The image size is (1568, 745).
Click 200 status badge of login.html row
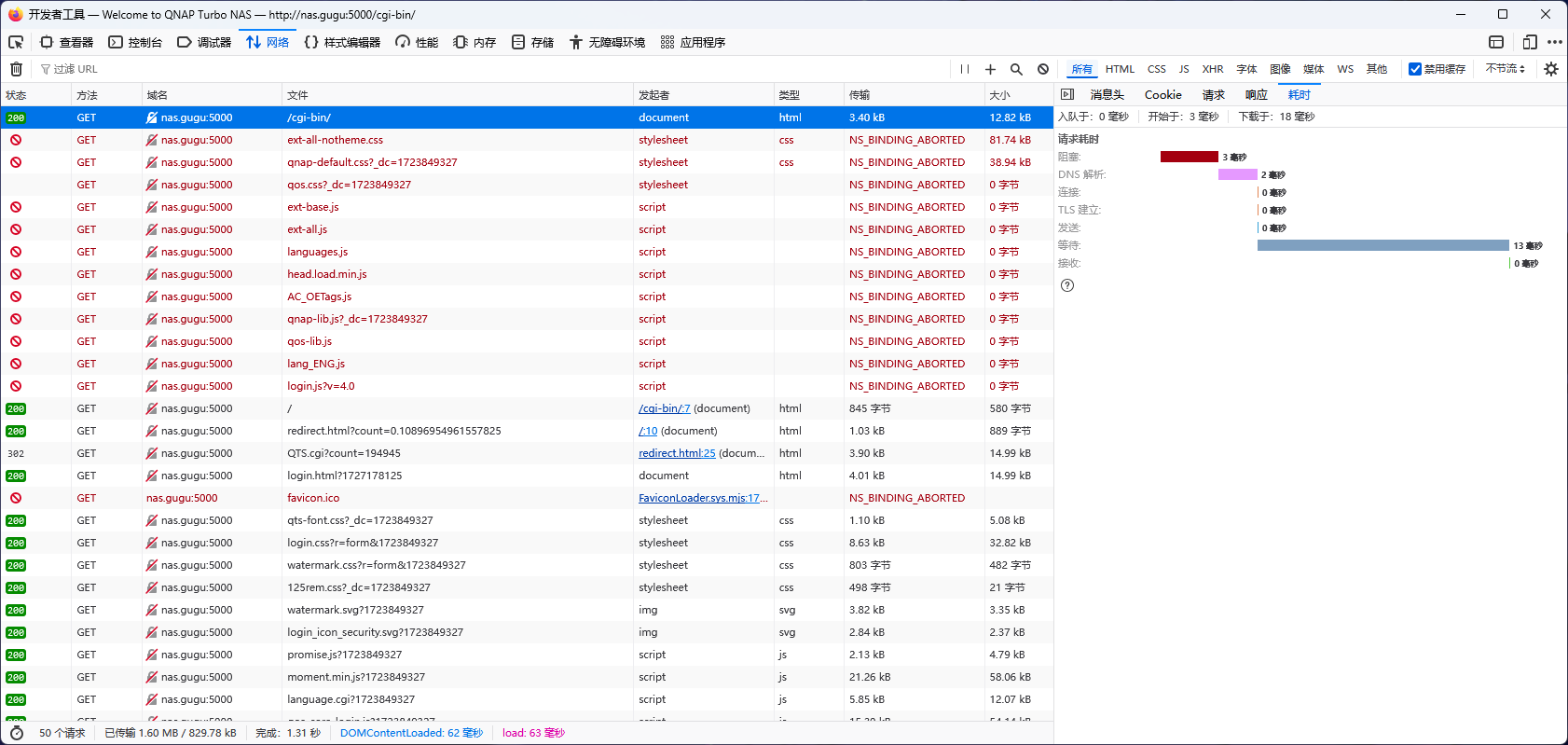[x=16, y=476]
